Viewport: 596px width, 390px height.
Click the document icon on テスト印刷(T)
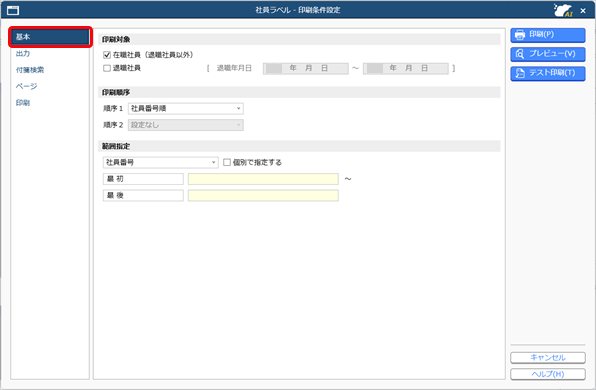[520, 73]
